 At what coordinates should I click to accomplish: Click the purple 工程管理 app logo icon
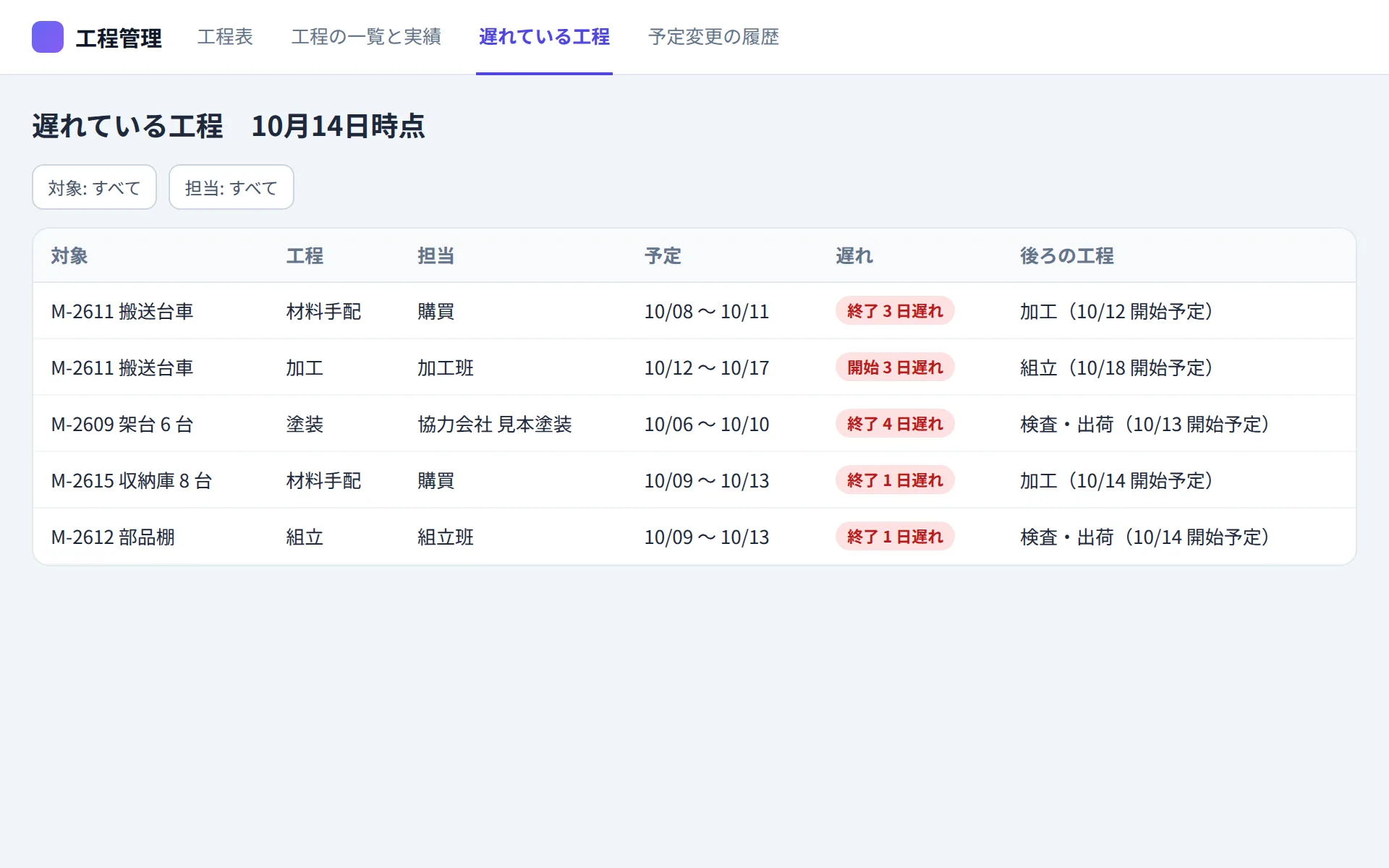(48, 37)
